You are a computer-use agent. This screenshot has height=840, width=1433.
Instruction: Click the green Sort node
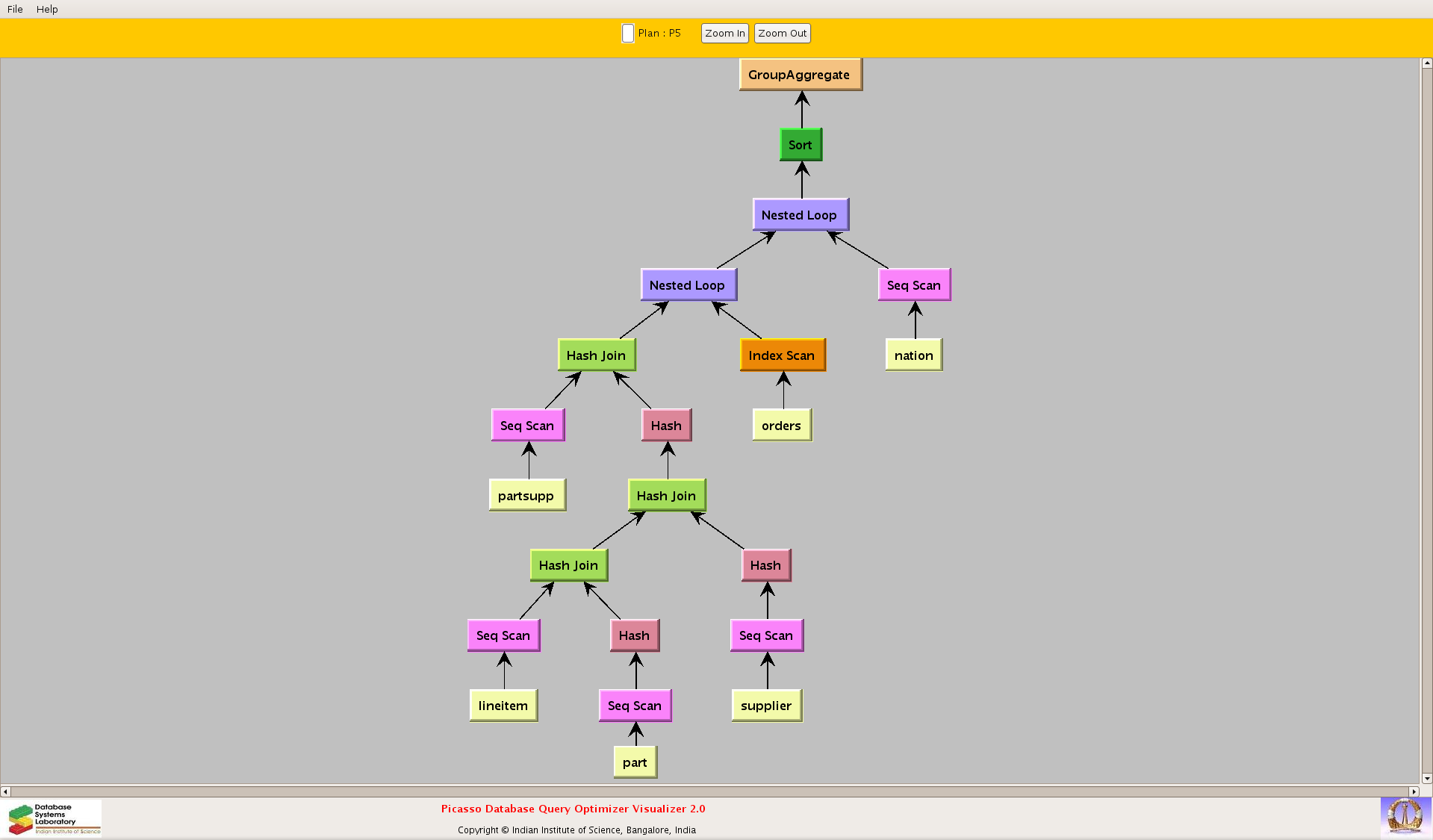point(801,145)
